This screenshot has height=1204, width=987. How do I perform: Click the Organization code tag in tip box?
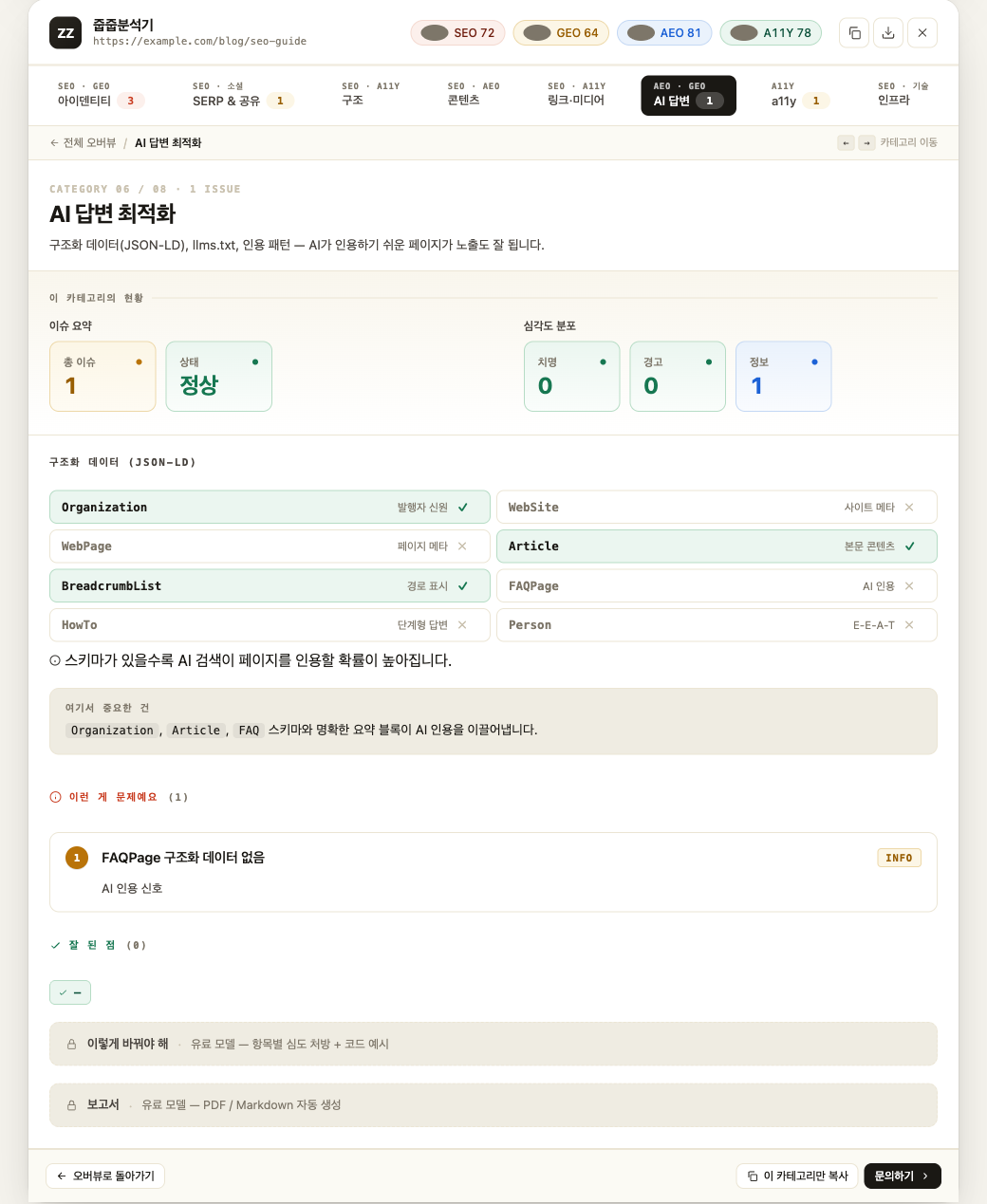112,731
